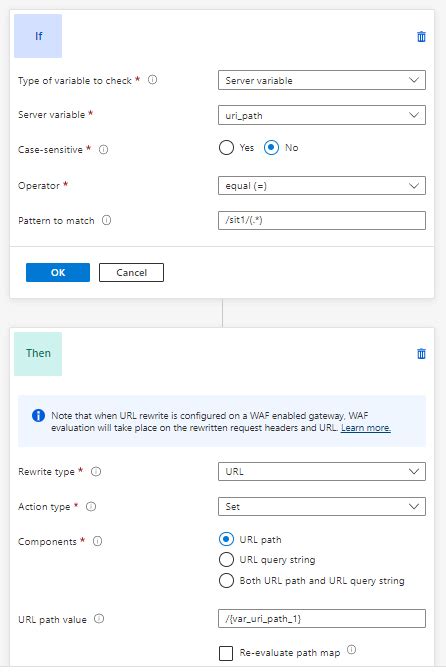The image size is (446, 672).
Task: Confirm the condition with OK button
Action: pyautogui.click(x=58, y=273)
